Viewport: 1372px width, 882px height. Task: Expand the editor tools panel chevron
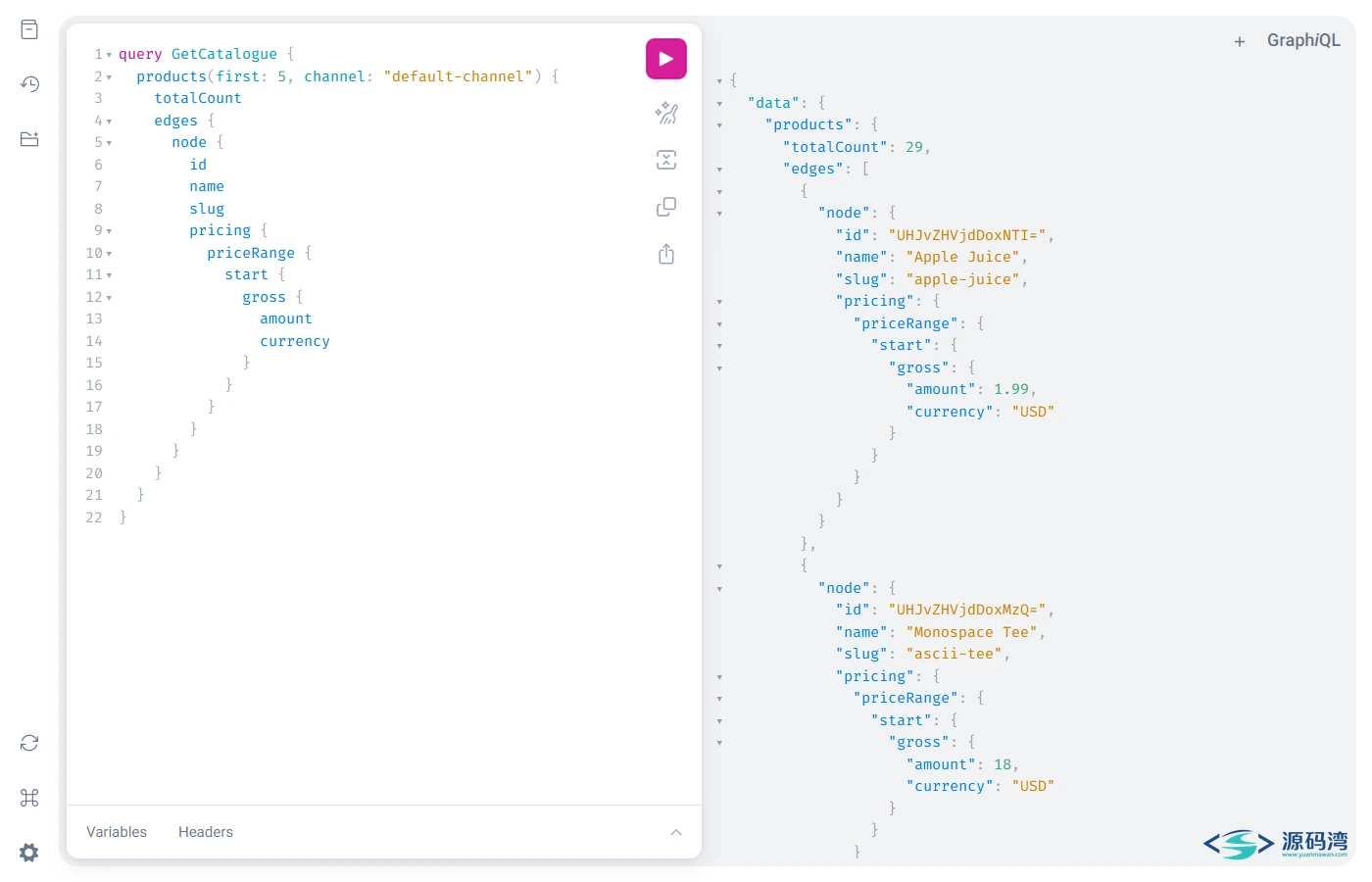[676, 832]
